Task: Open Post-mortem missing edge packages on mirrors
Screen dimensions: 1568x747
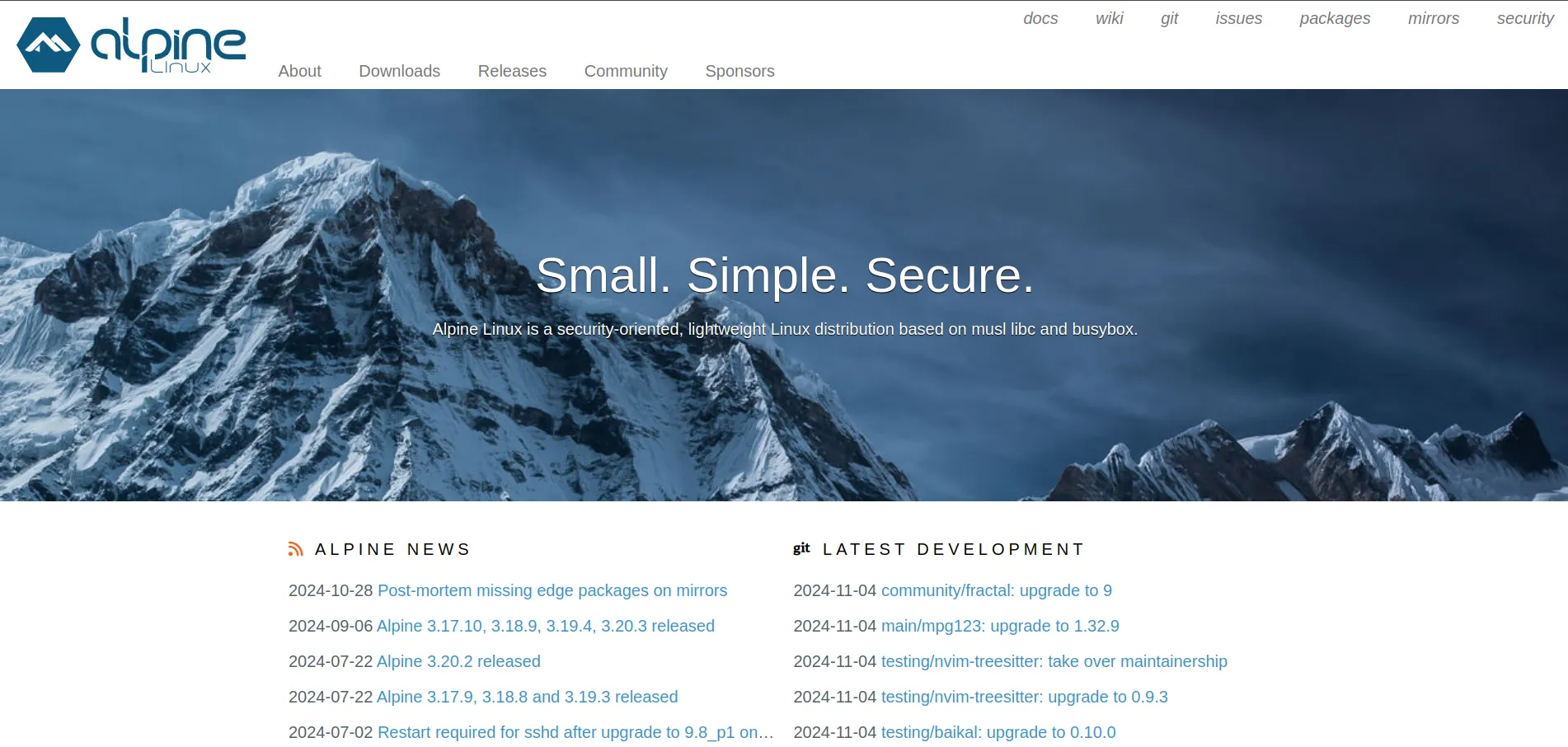Action: [552, 590]
